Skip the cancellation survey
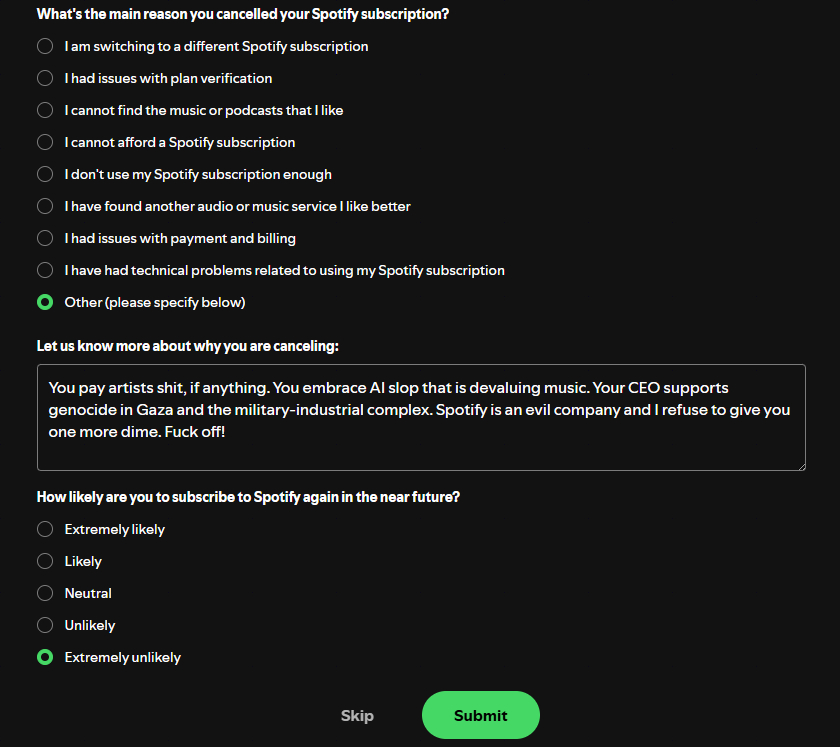 point(357,715)
